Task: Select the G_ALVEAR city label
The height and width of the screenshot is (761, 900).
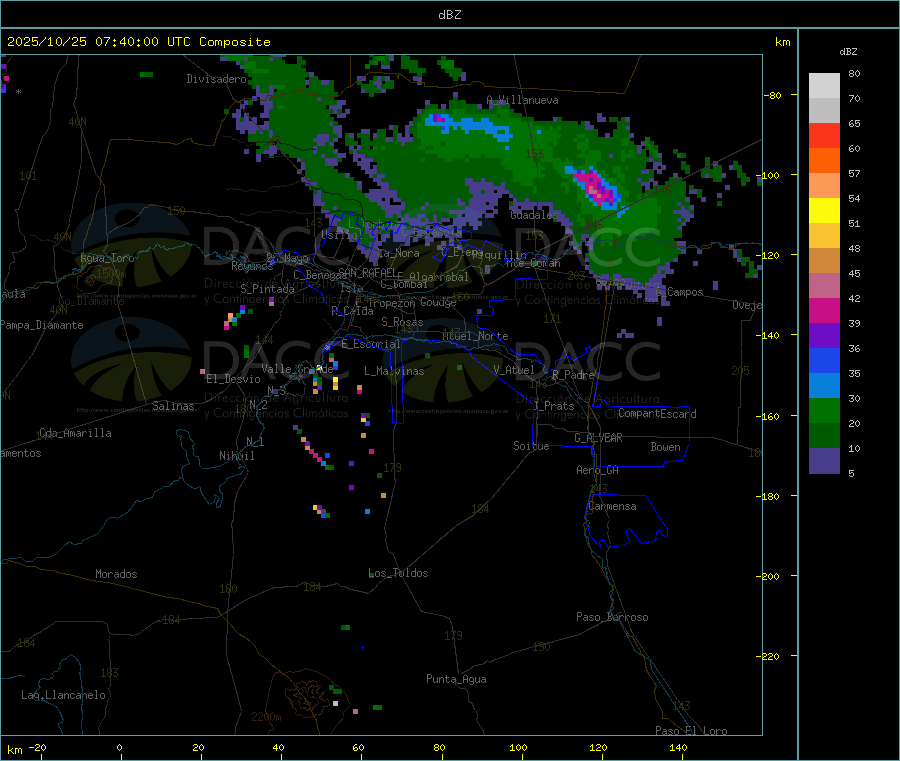Action: tap(598, 438)
